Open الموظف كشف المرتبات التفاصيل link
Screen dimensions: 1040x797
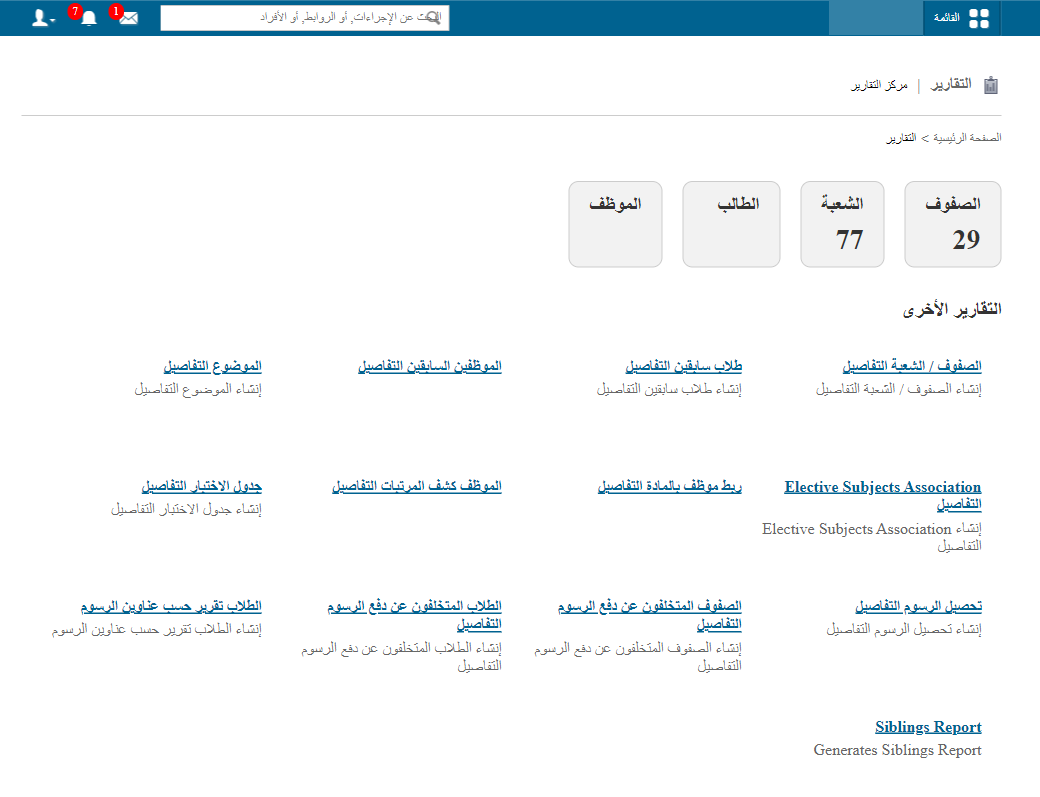point(417,486)
